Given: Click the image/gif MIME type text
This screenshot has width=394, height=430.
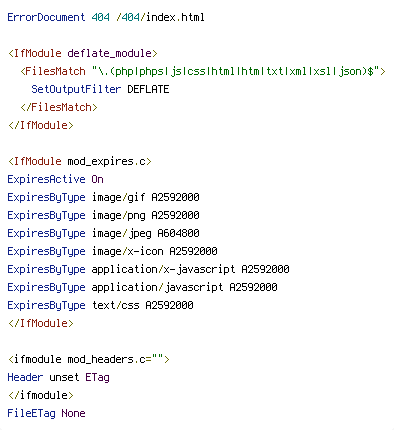Looking at the screenshot, I should click(x=118, y=197).
